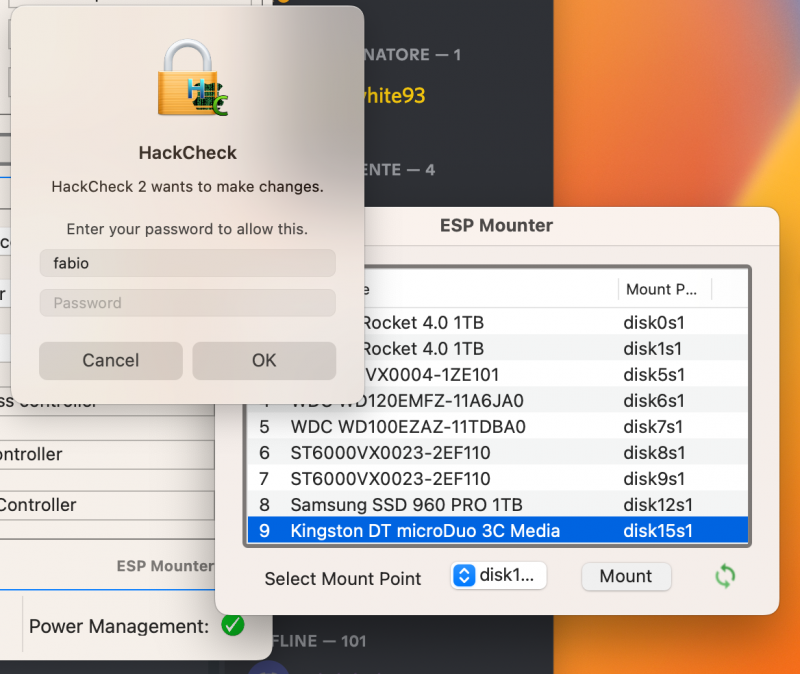Click the username field containing fabio
Image resolution: width=800 pixels, height=674 pixels.
pos(187,263)
